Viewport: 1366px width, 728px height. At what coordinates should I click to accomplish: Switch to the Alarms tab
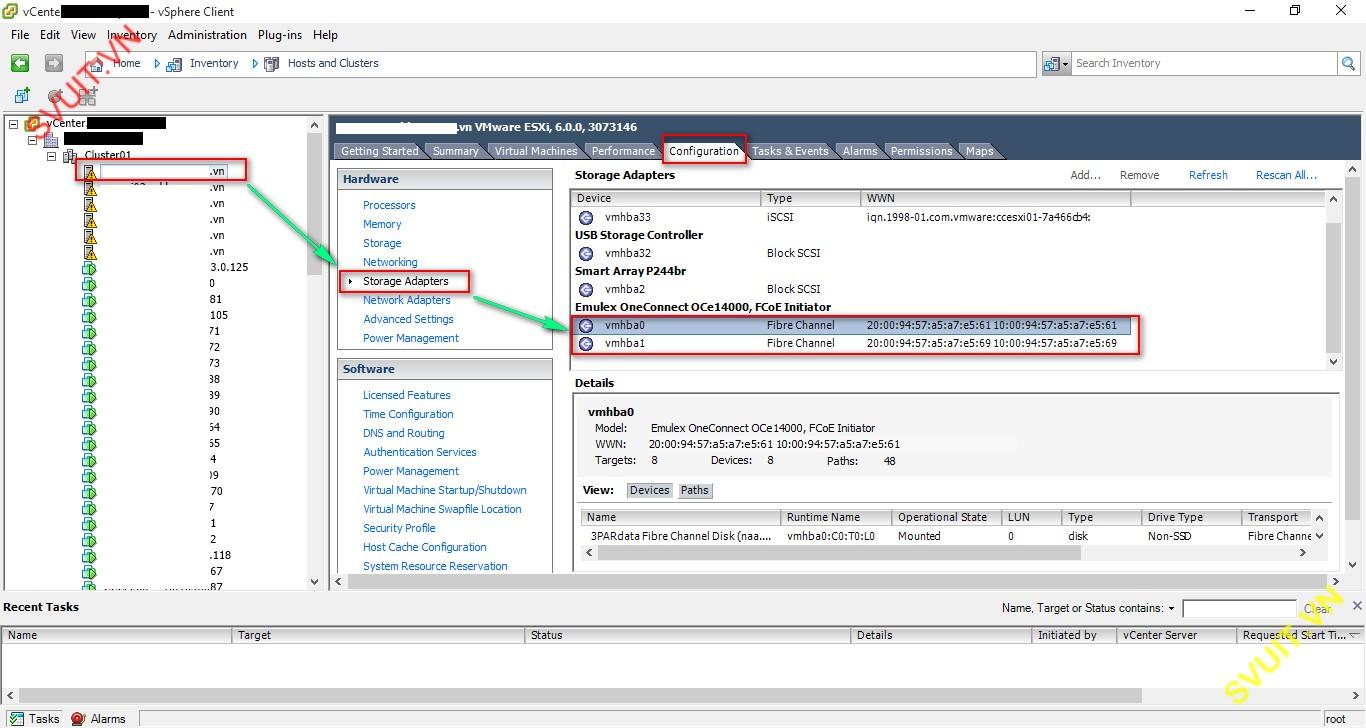pos(860,151)
